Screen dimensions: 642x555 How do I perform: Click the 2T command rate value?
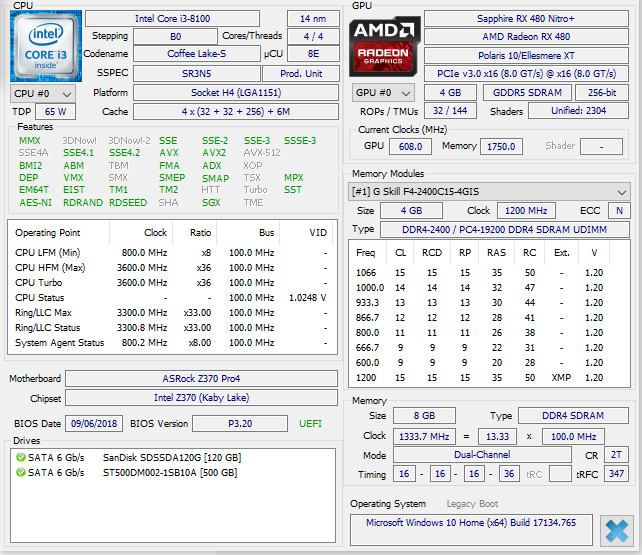point(616,455)
